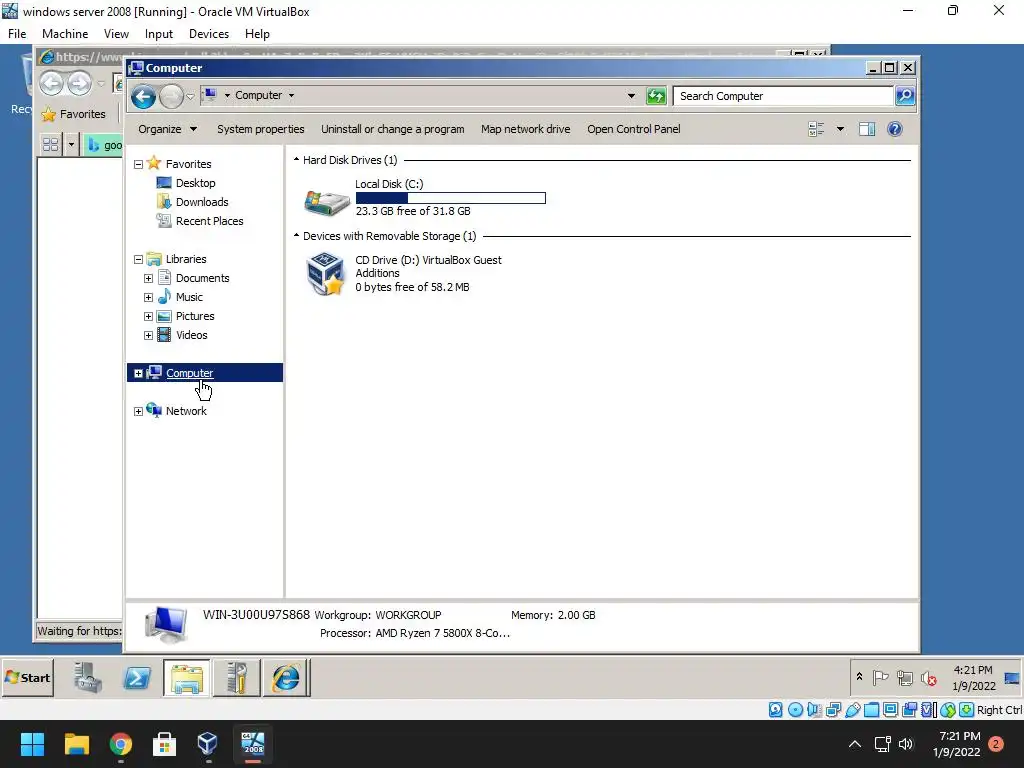The width and height of the screenshot is (1024, 768).
Task: Click the host volume speaker icon
Action: pos(906,744)
